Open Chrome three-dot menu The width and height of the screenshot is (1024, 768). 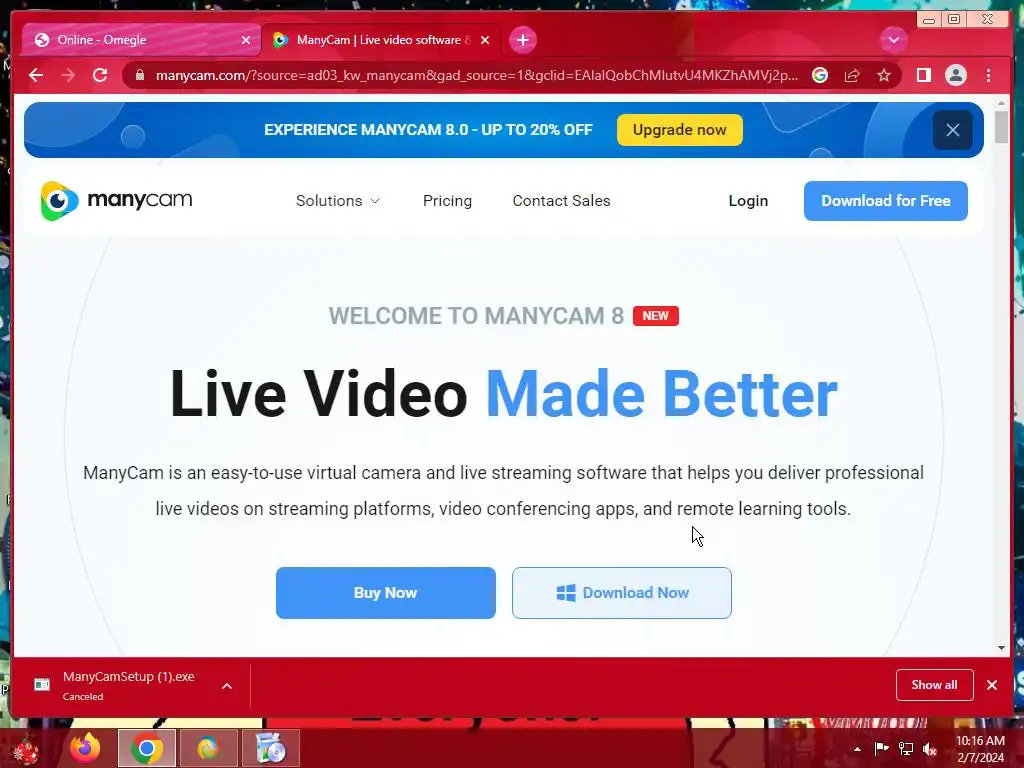pos(988,75)
